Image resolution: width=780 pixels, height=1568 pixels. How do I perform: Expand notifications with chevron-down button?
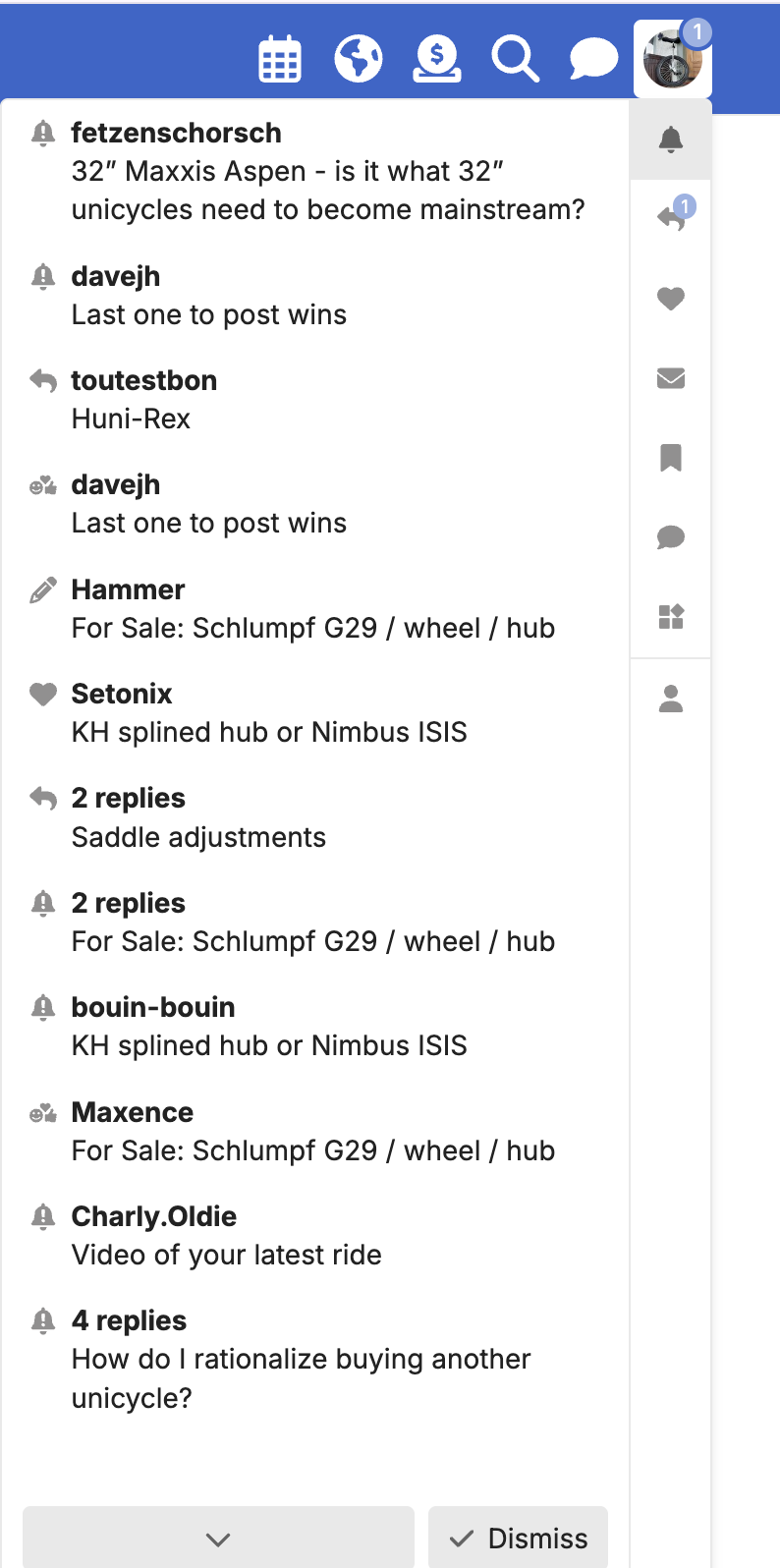coord(218,1539)
